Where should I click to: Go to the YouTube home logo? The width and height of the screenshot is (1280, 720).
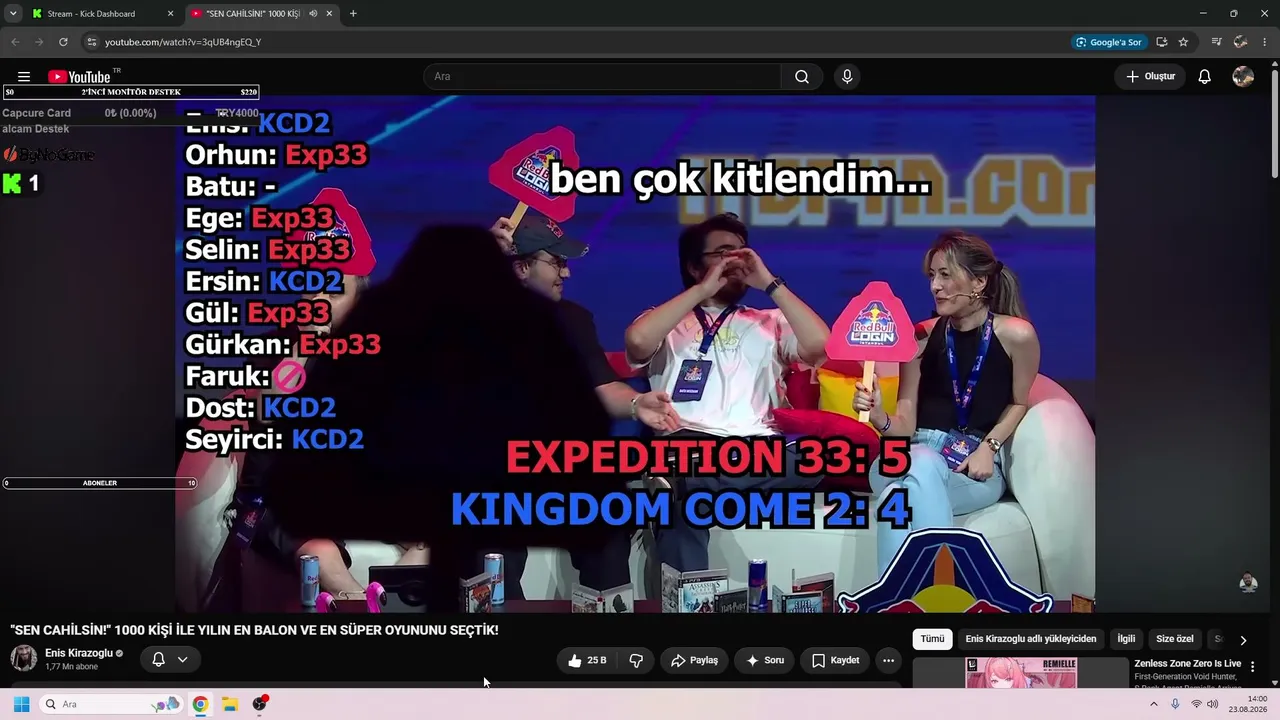point(79,77)
